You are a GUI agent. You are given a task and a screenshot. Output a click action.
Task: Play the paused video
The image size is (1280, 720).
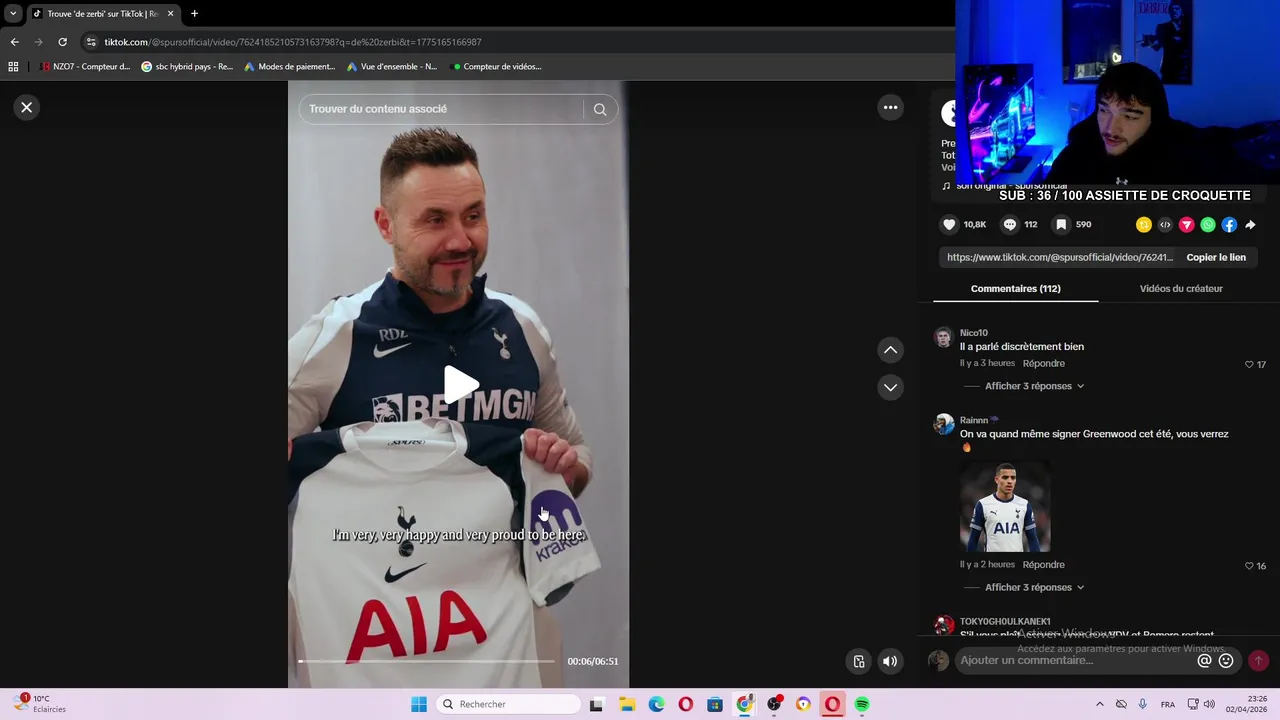tap(459, 385)
